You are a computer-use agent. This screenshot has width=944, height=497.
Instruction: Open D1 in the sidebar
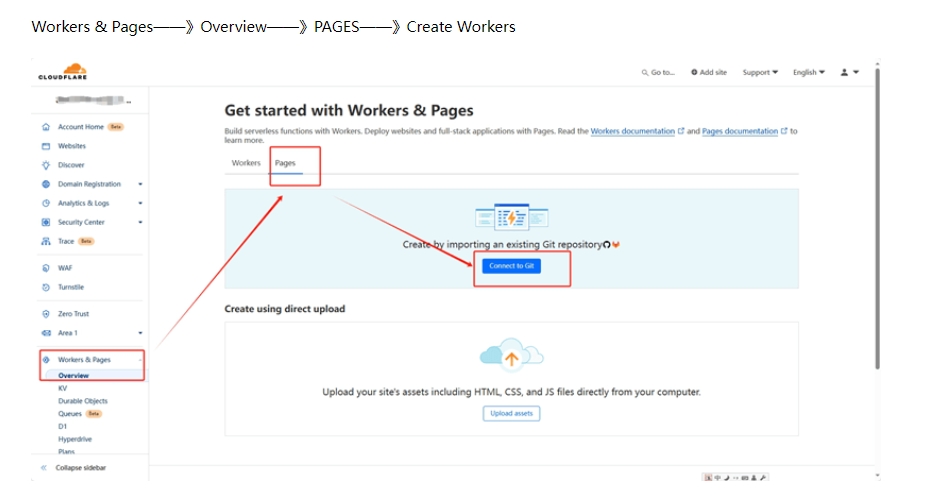click(62, 427)
